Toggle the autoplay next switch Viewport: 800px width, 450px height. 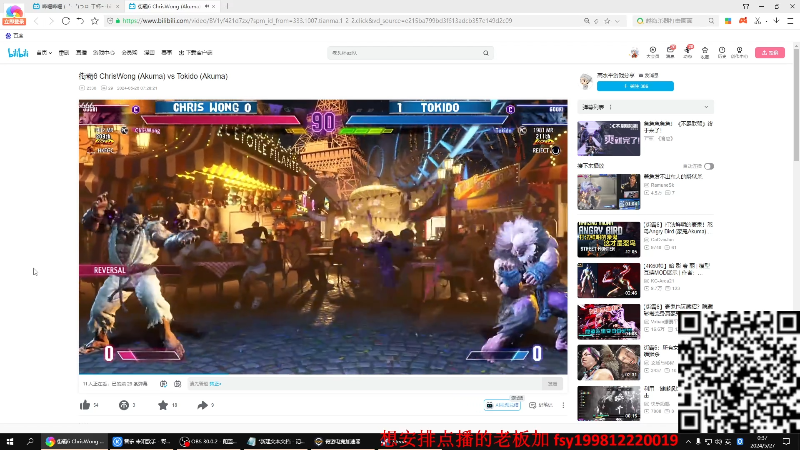pos(709,166)
